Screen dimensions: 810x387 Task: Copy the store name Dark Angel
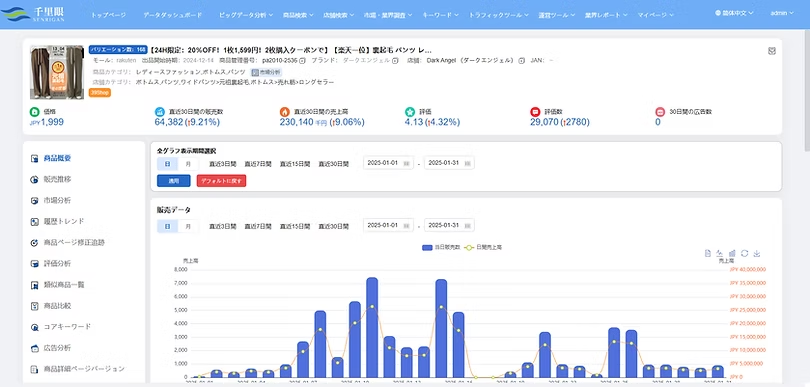click(x=522, y=60)
